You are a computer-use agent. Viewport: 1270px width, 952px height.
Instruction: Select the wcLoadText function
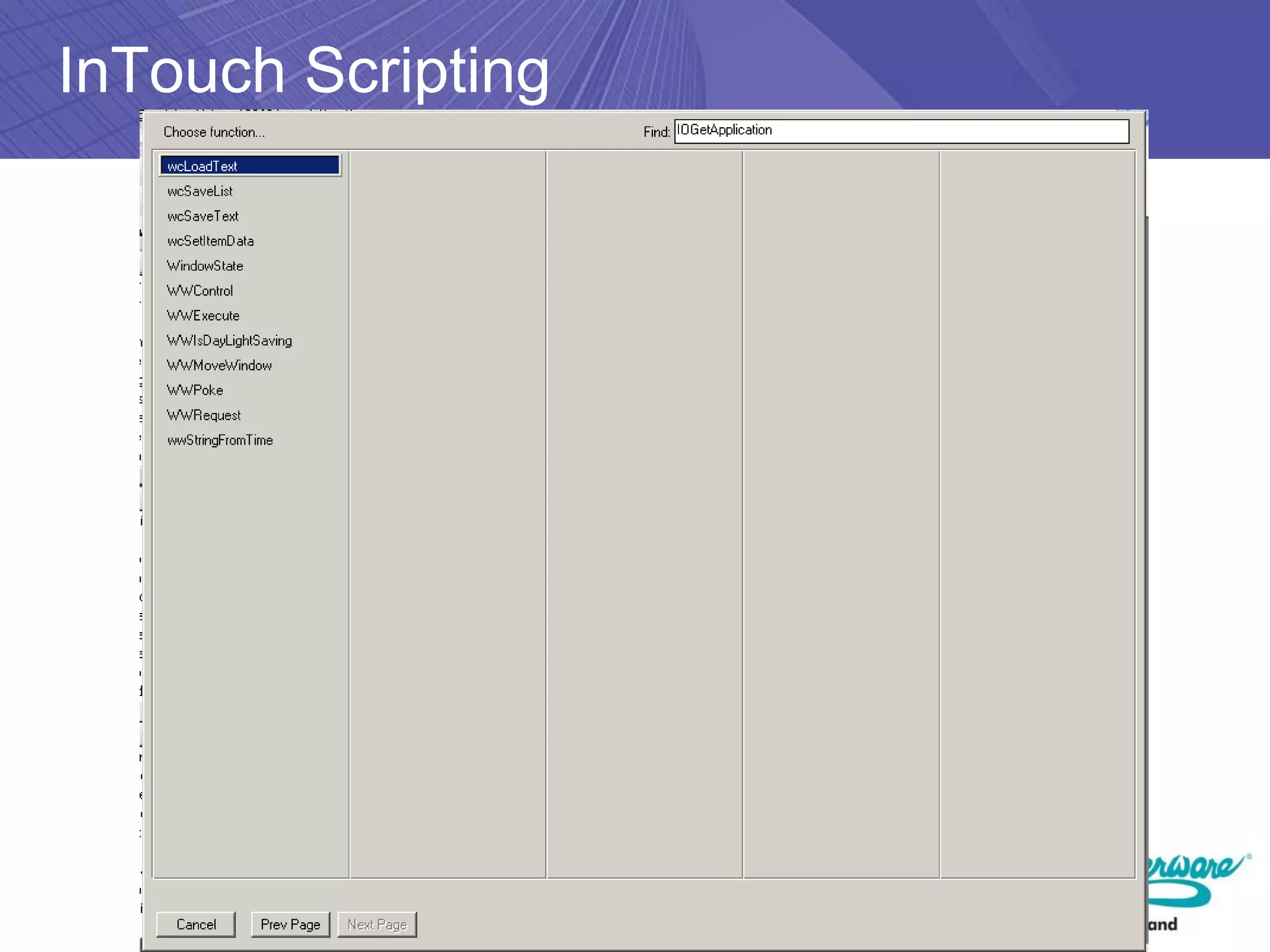point(250,165)
